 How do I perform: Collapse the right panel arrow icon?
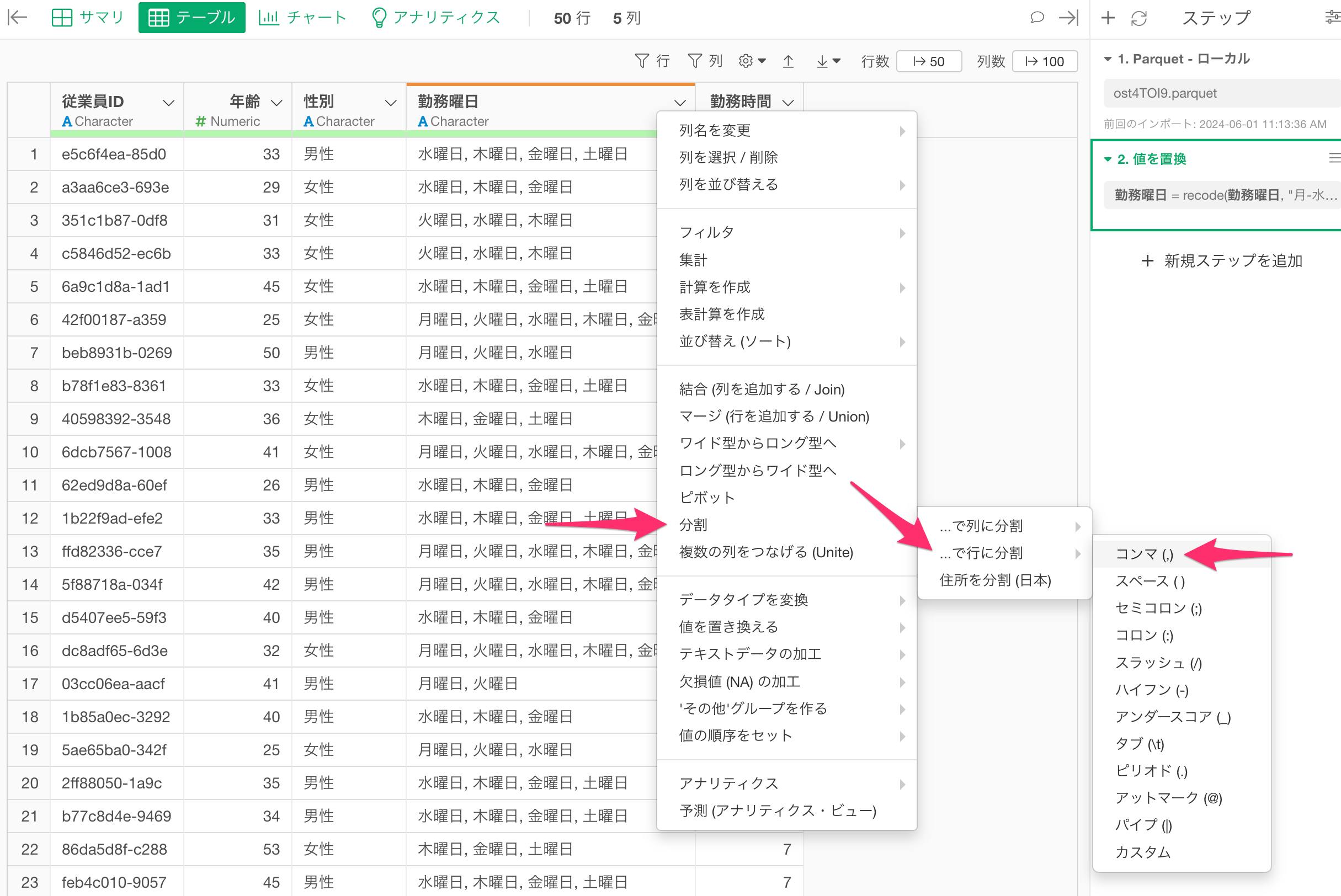(x=1068, y=18)
